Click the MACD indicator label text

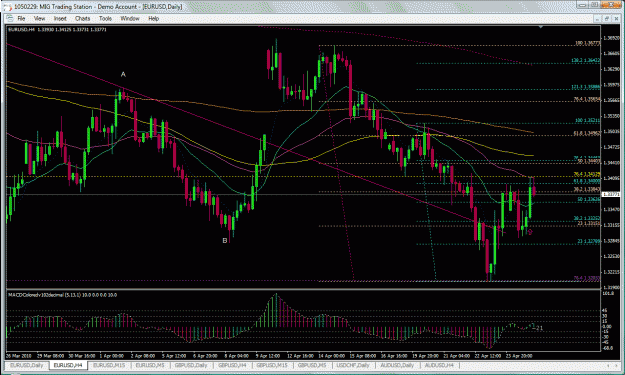(63, 295)
